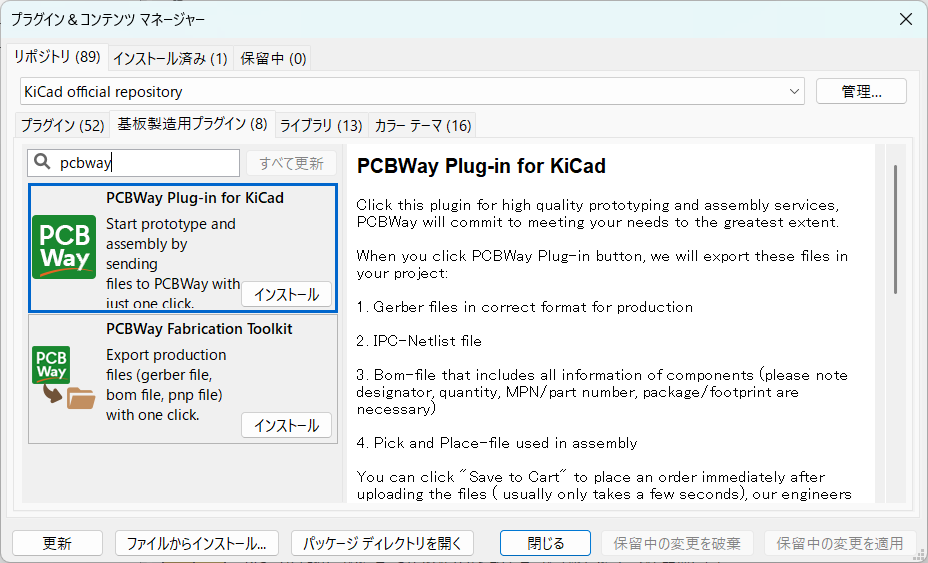Viewport: 928px width, 563px height.
Task: Open the ライブラリ (13) tab
Action: pyautogui.click(x=321, y=126)
